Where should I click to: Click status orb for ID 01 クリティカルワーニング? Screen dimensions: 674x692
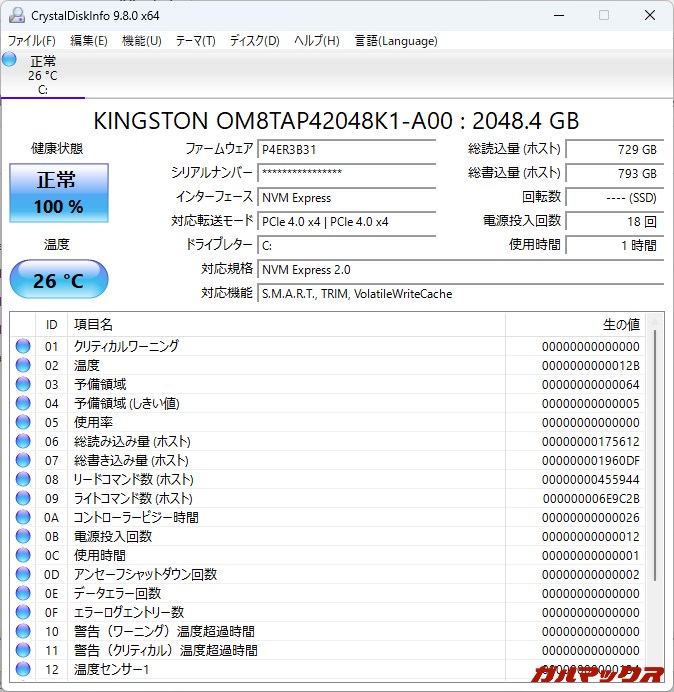(23, 346)
